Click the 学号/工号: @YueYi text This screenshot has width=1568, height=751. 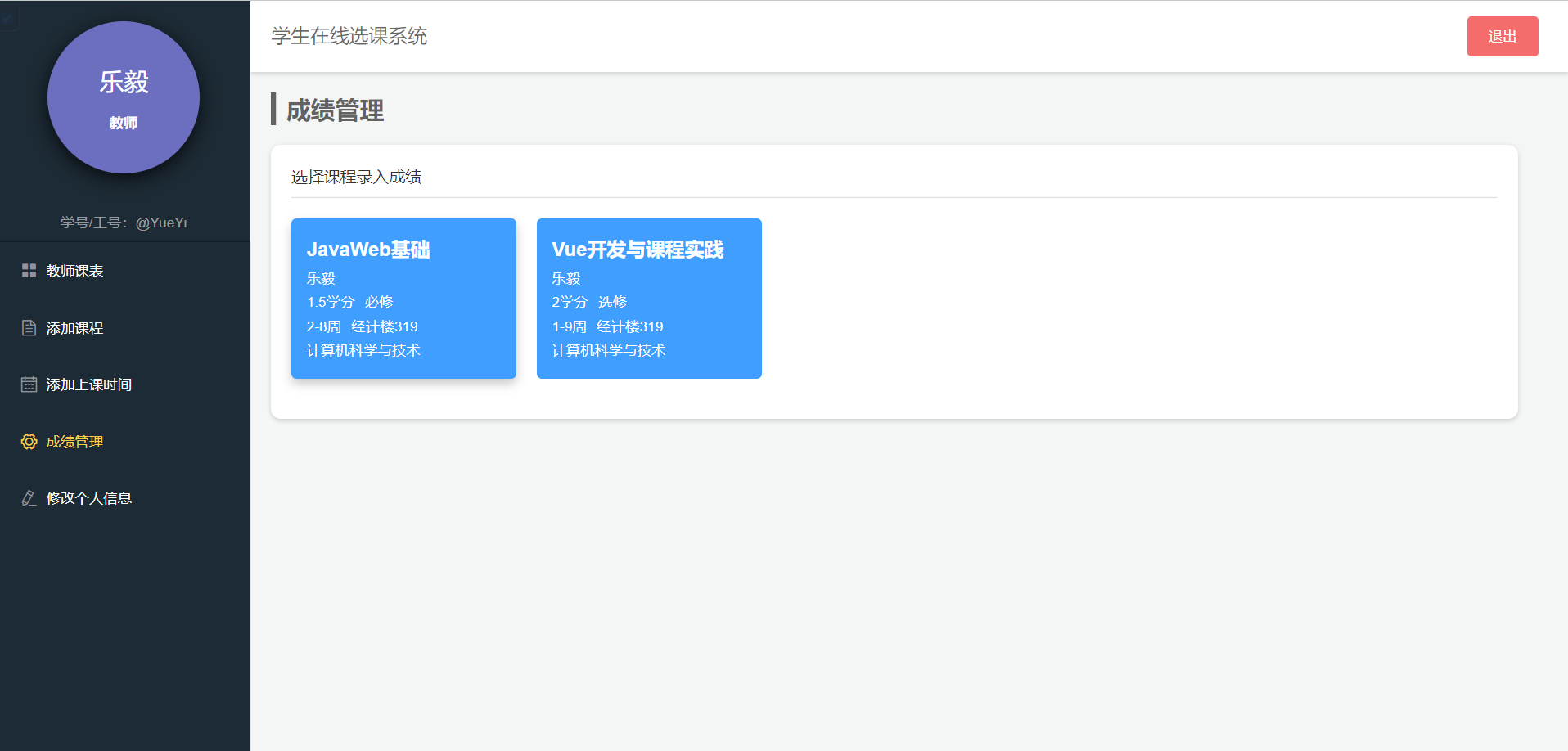[x=124, y=223]
